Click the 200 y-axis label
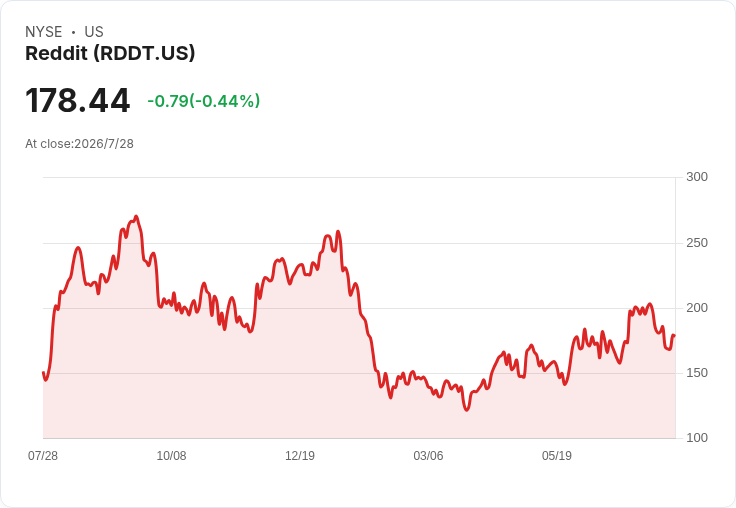Viewport: 736px width, 508px height. pos(697,308)
